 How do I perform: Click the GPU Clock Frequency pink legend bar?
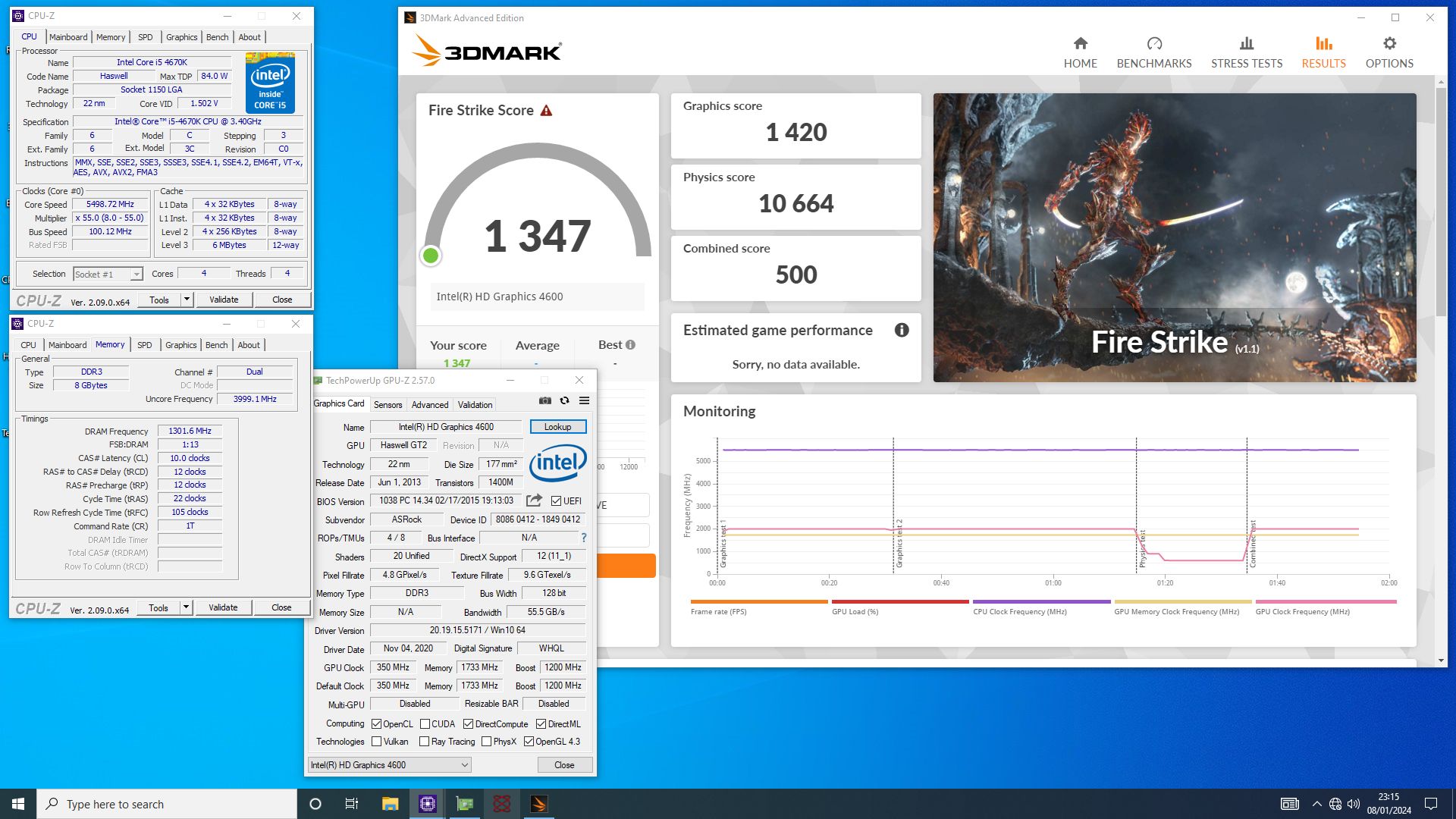pos(1326,602)
